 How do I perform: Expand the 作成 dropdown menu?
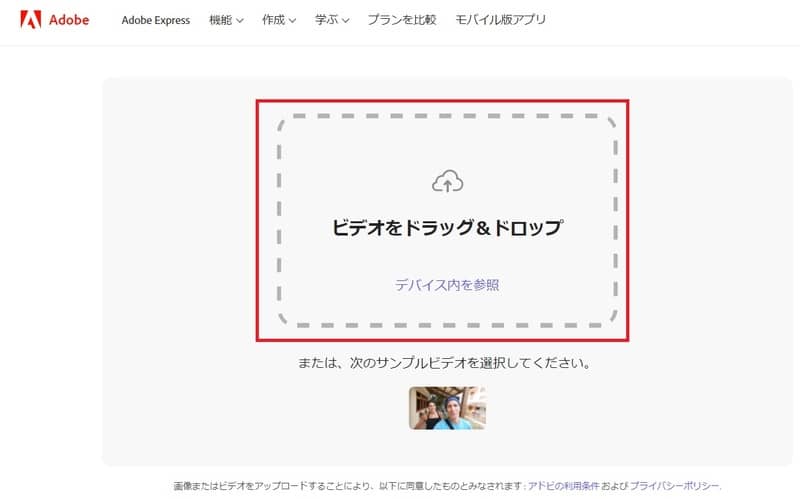point(279,20)
